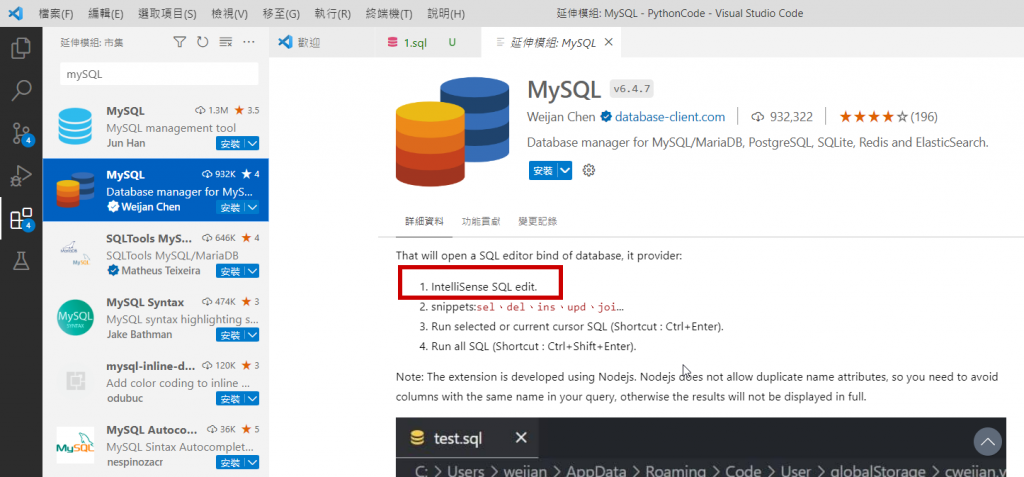Select the SQLTools MySQL extension icon
The image size is (1024, 477).
(75, 254)
